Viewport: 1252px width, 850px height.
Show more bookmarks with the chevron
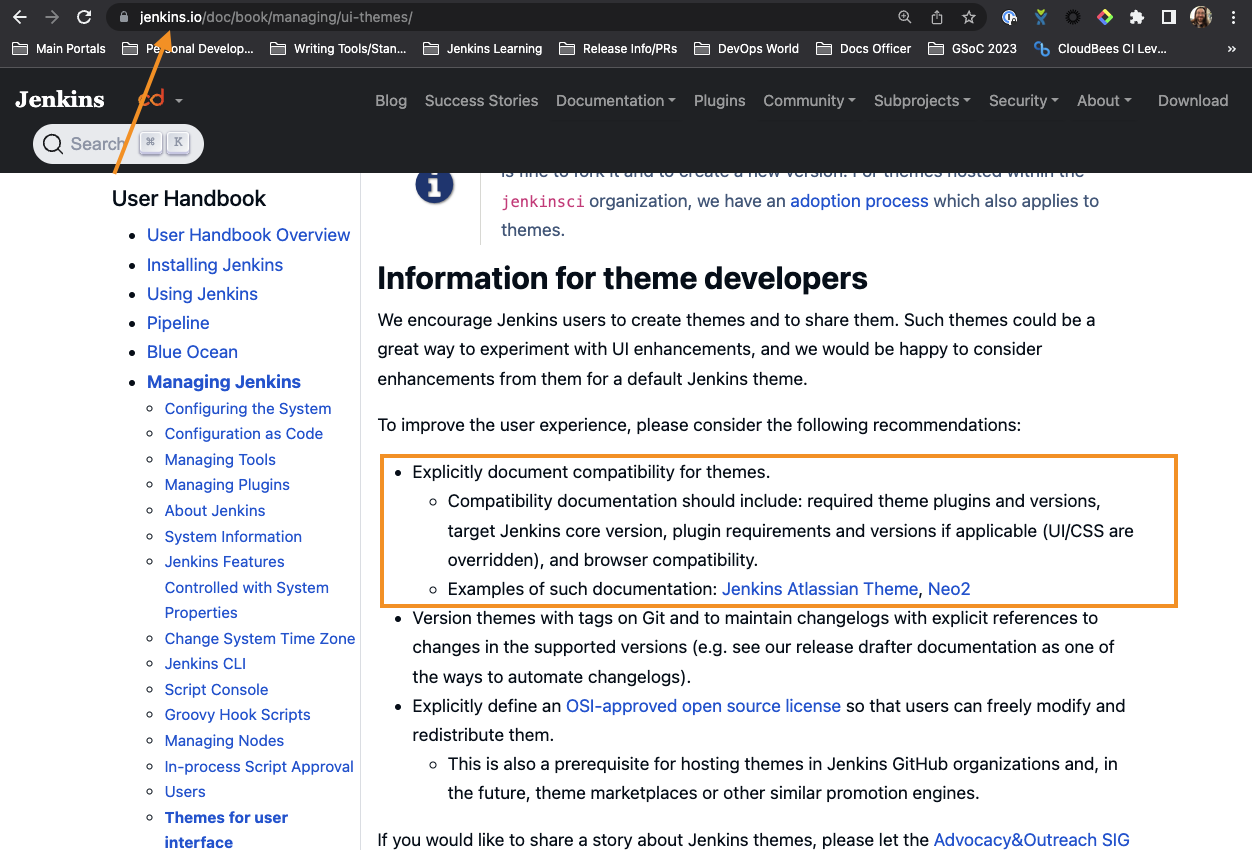(x=1231, y=48)
